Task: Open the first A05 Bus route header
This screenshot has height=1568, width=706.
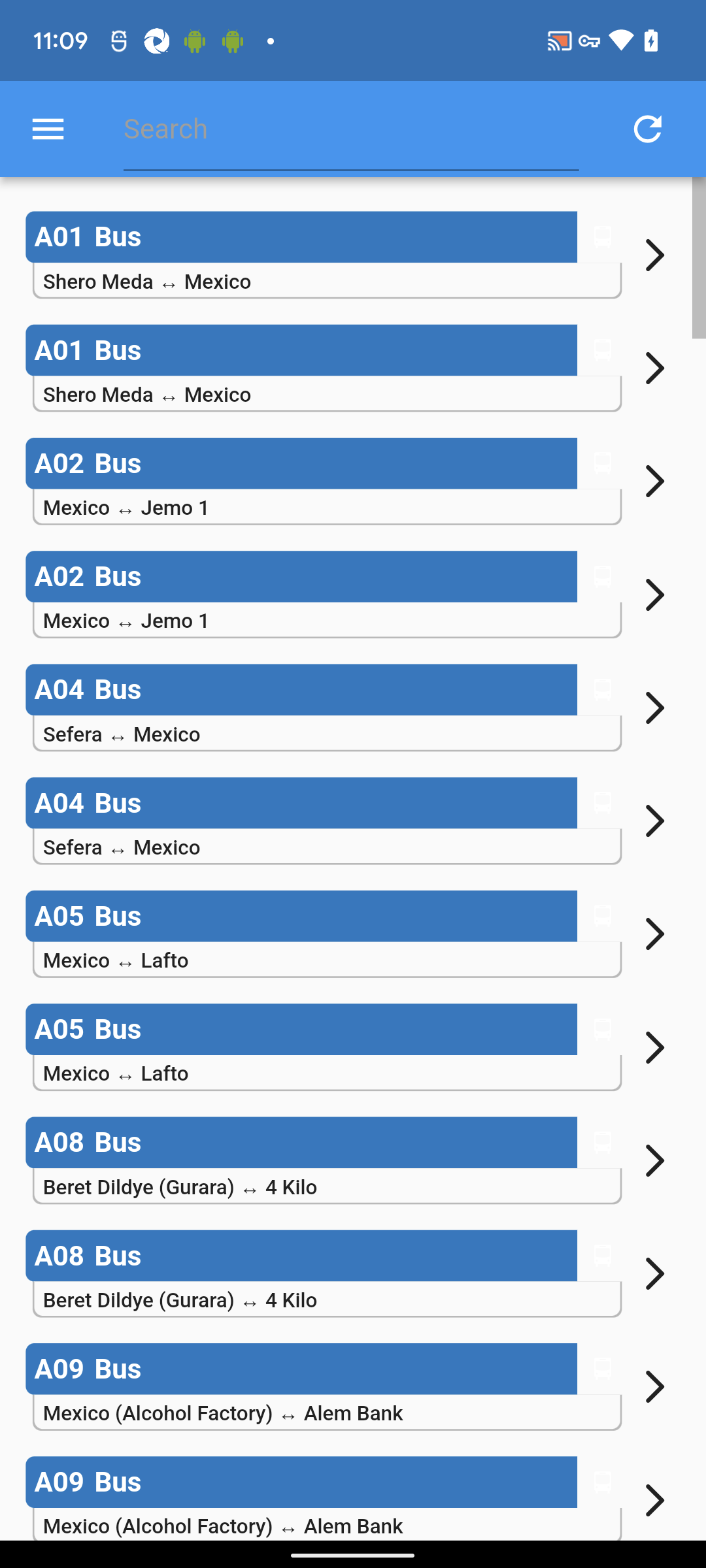Action: pyautogui.click(x=301, y=916)
